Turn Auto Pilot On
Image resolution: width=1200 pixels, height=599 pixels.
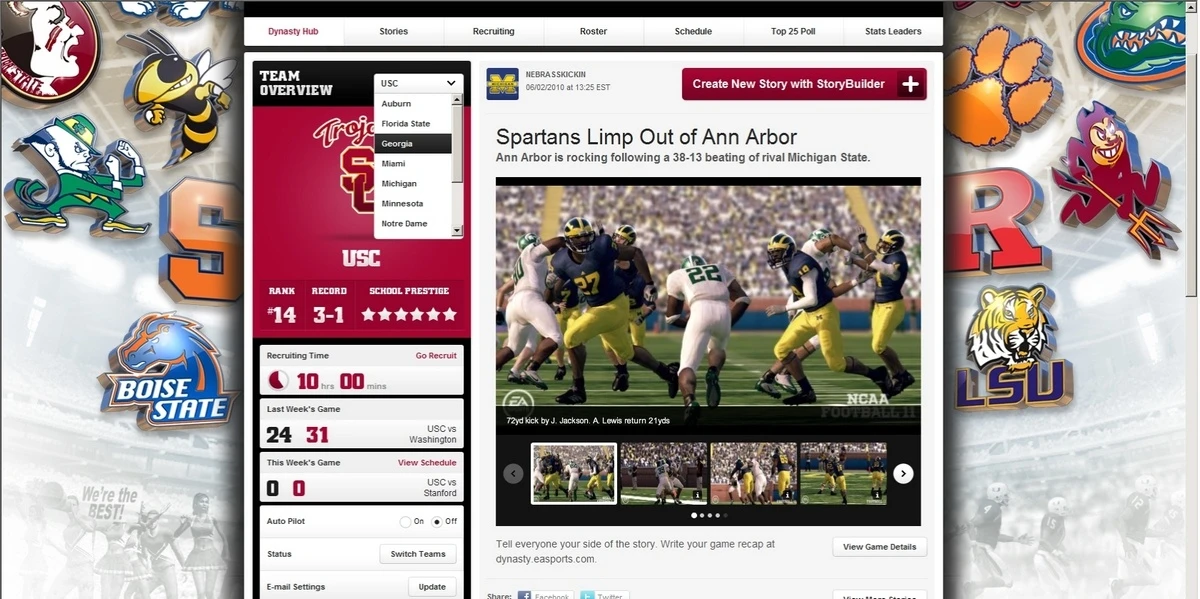pos(405,521)
